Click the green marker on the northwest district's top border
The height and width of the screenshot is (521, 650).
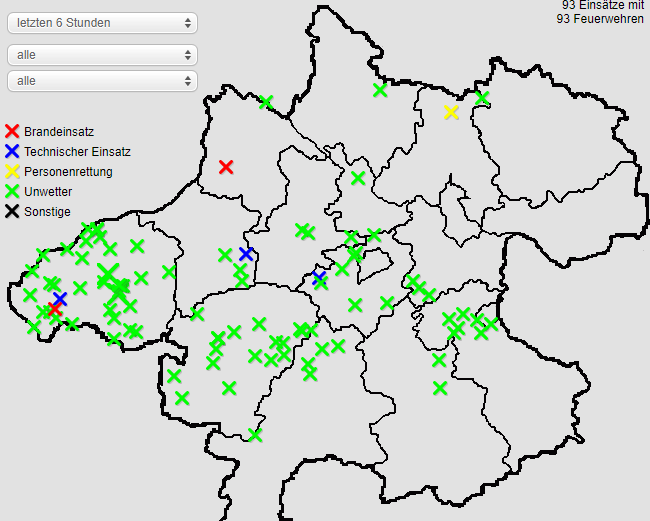(266, 102)
